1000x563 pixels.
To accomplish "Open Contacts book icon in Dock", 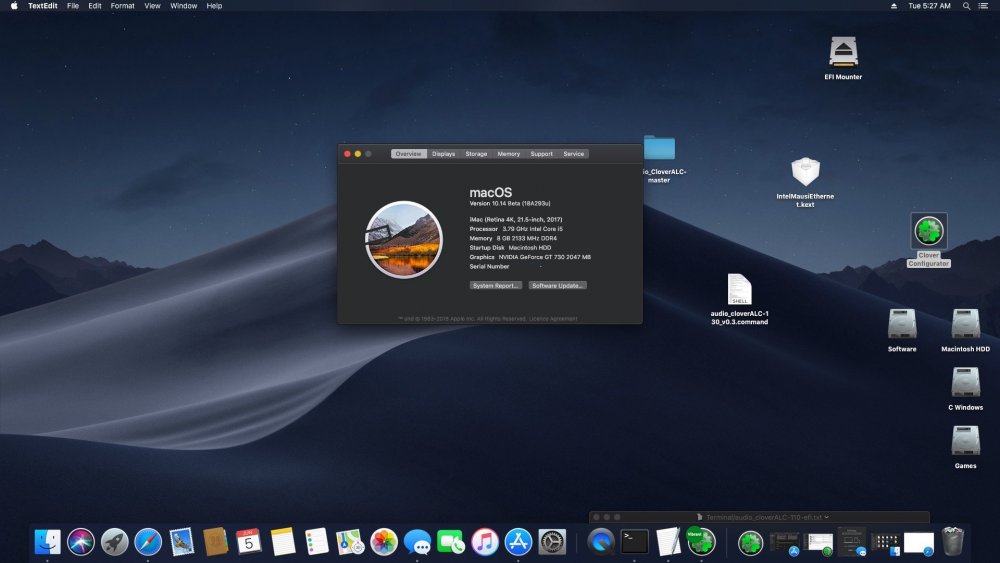I will tap(216, 543).
